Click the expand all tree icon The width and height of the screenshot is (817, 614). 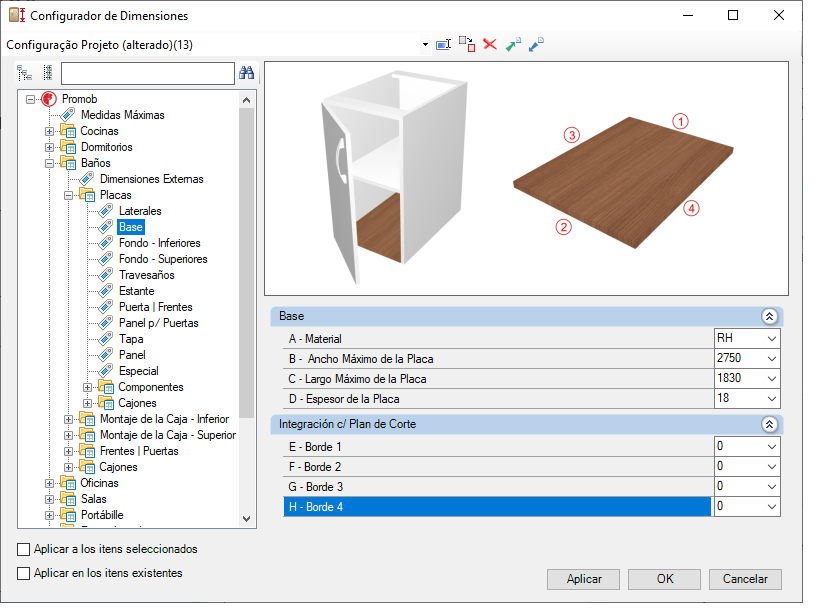(24, 73)
